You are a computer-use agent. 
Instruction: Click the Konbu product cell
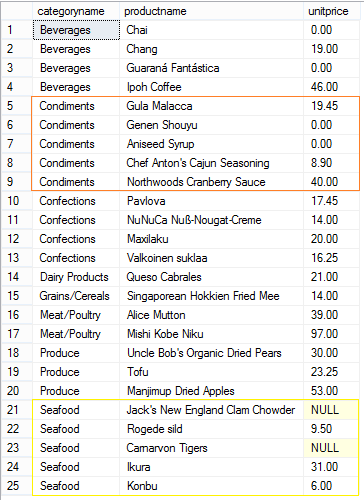coord(211,486)
